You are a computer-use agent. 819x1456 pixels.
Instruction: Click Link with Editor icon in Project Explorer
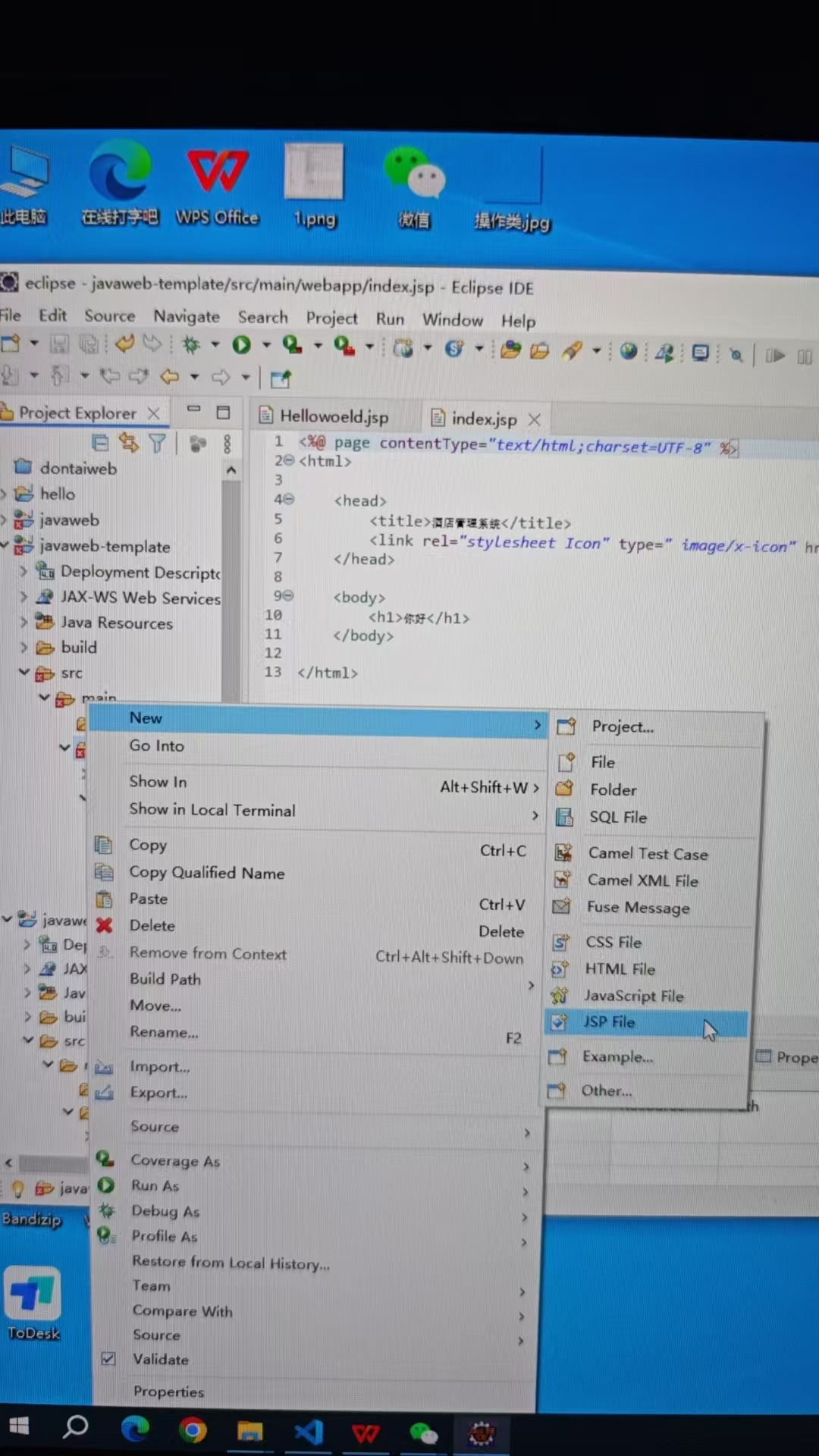pyautogui.click(x=129, y=443)
